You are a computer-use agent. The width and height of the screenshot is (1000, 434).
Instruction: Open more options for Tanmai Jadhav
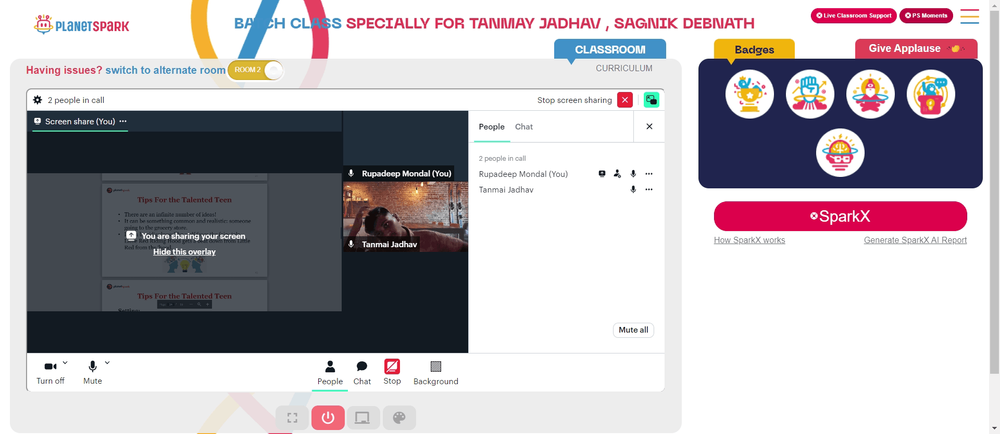649,189
